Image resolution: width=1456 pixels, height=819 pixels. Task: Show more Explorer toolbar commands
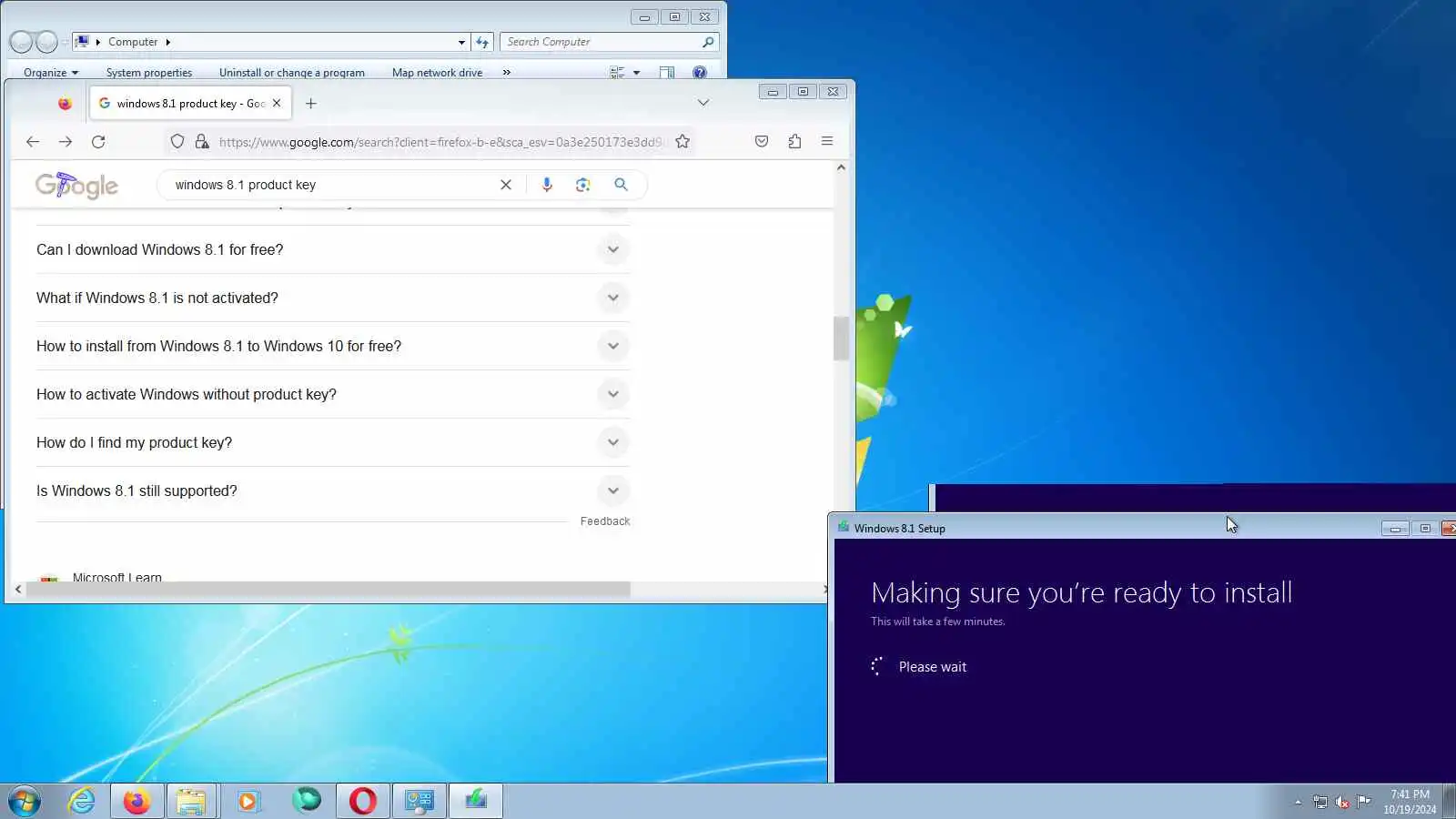[507, 73]
